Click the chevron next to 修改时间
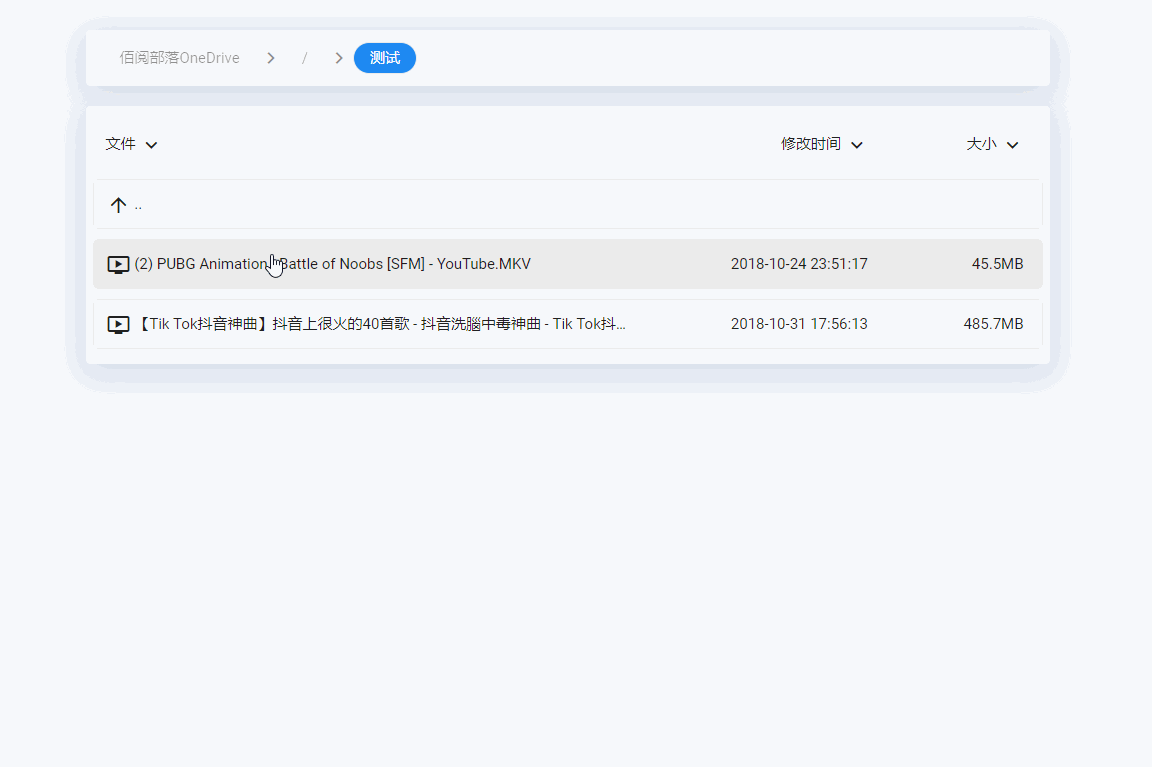Screen dimensions: 1152x767 coord(857,145)
